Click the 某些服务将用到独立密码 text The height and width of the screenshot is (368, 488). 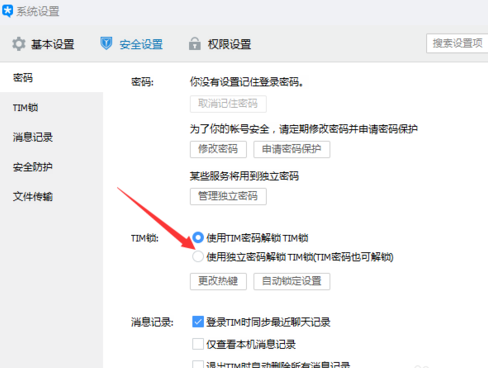244,176
